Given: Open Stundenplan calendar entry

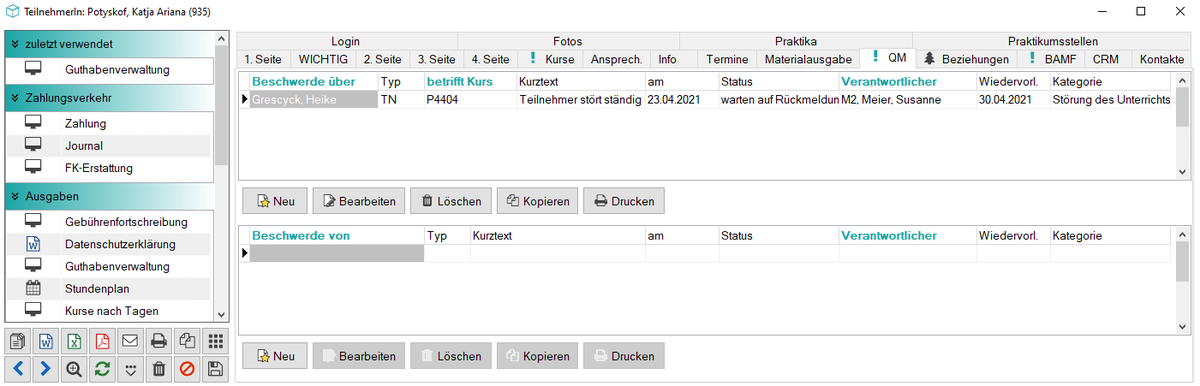Looking at the screenshot, I should tap(109, 289).
